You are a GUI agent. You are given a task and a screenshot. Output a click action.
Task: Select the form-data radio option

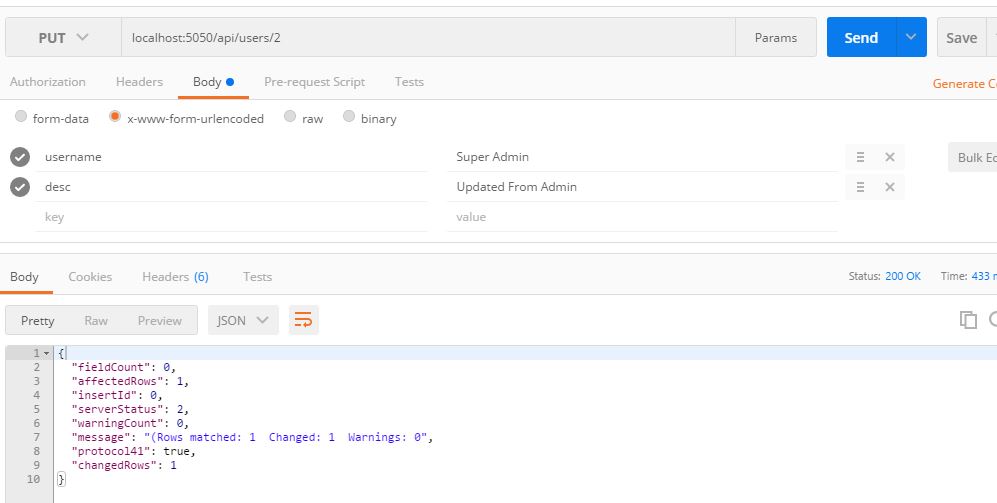click(21, 117)
